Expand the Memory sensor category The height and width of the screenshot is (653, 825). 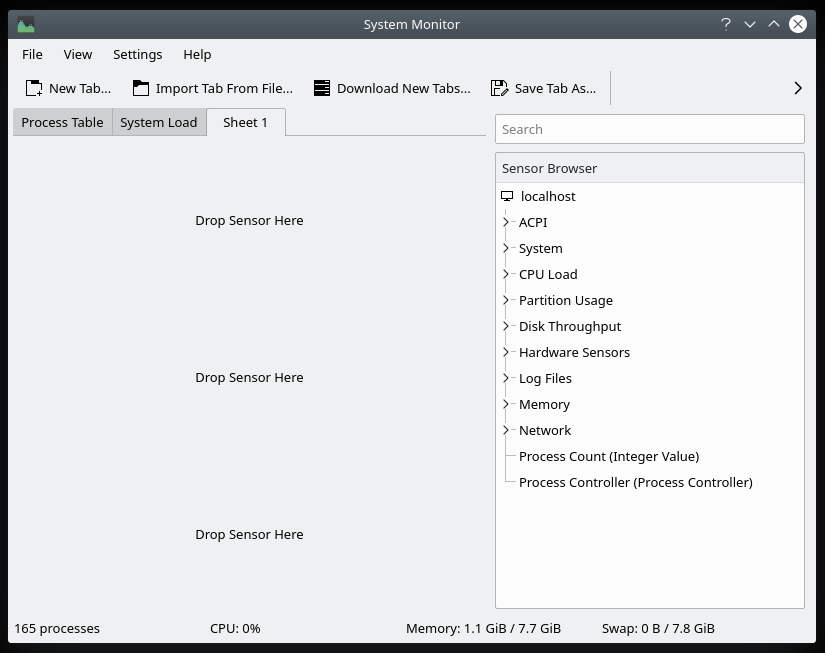coord(506,404)
